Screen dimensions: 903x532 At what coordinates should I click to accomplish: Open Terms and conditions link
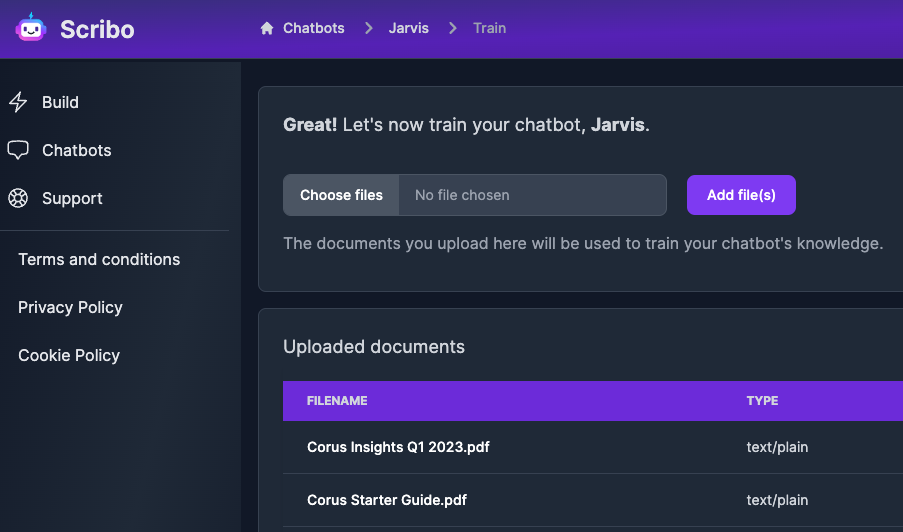(x=99, y=260)
